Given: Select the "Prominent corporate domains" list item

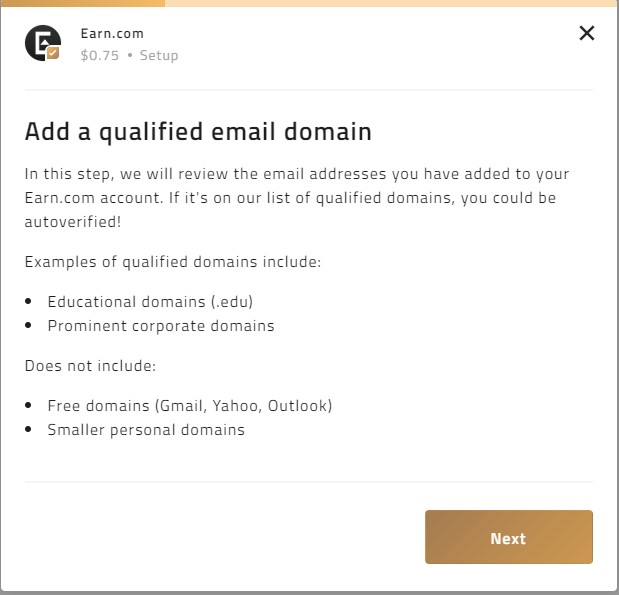Looking at the screenshot, I should (161, 325).
